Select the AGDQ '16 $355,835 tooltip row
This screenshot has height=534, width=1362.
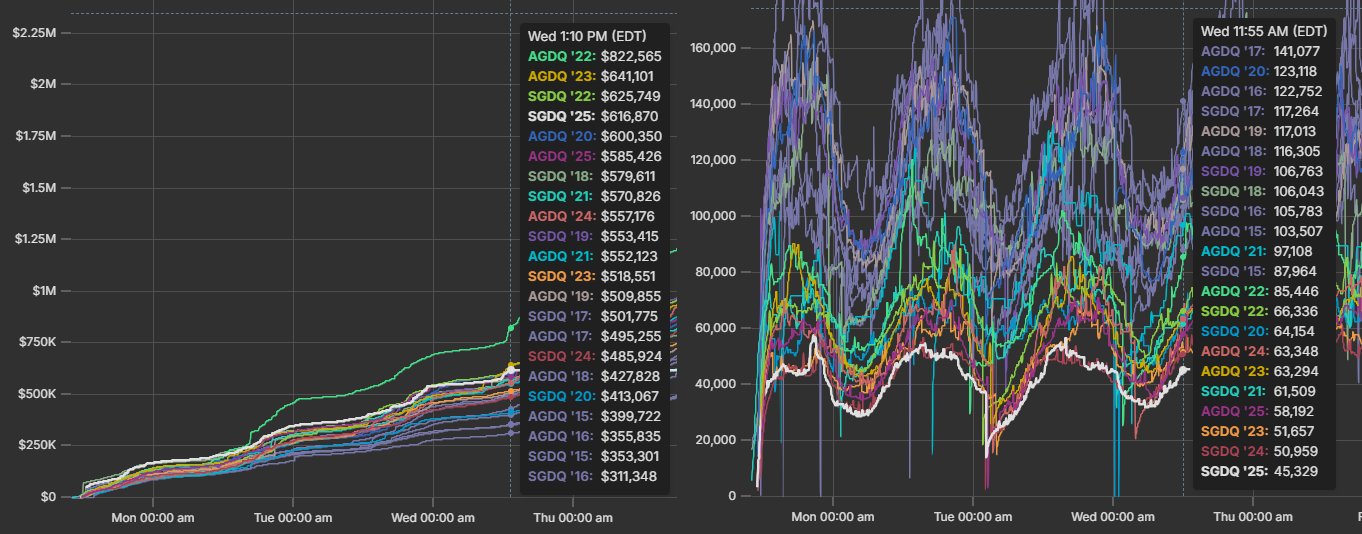click(594, 436)
